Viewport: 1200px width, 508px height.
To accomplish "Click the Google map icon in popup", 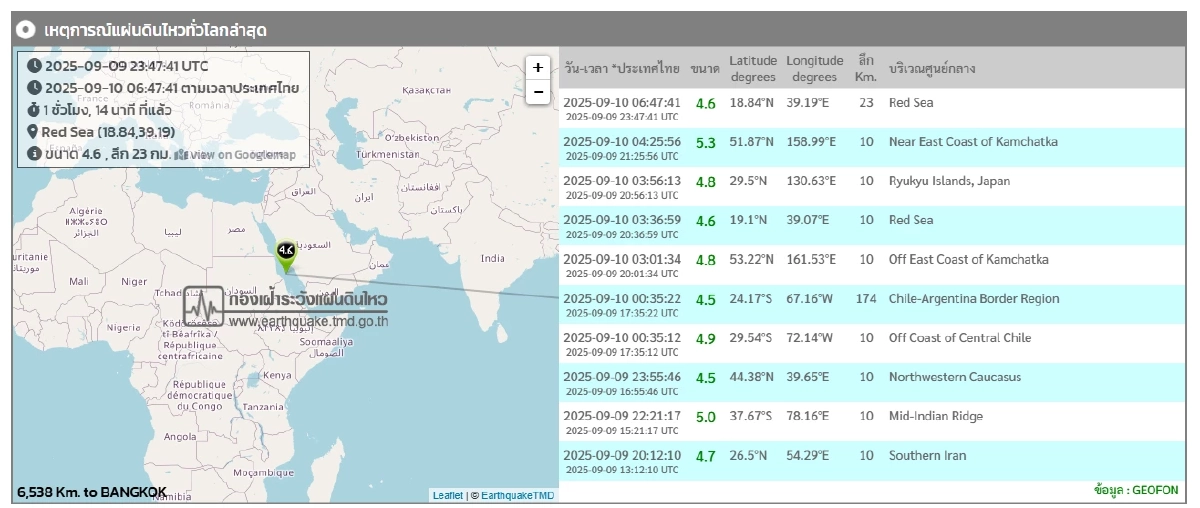I will [180, 155].
